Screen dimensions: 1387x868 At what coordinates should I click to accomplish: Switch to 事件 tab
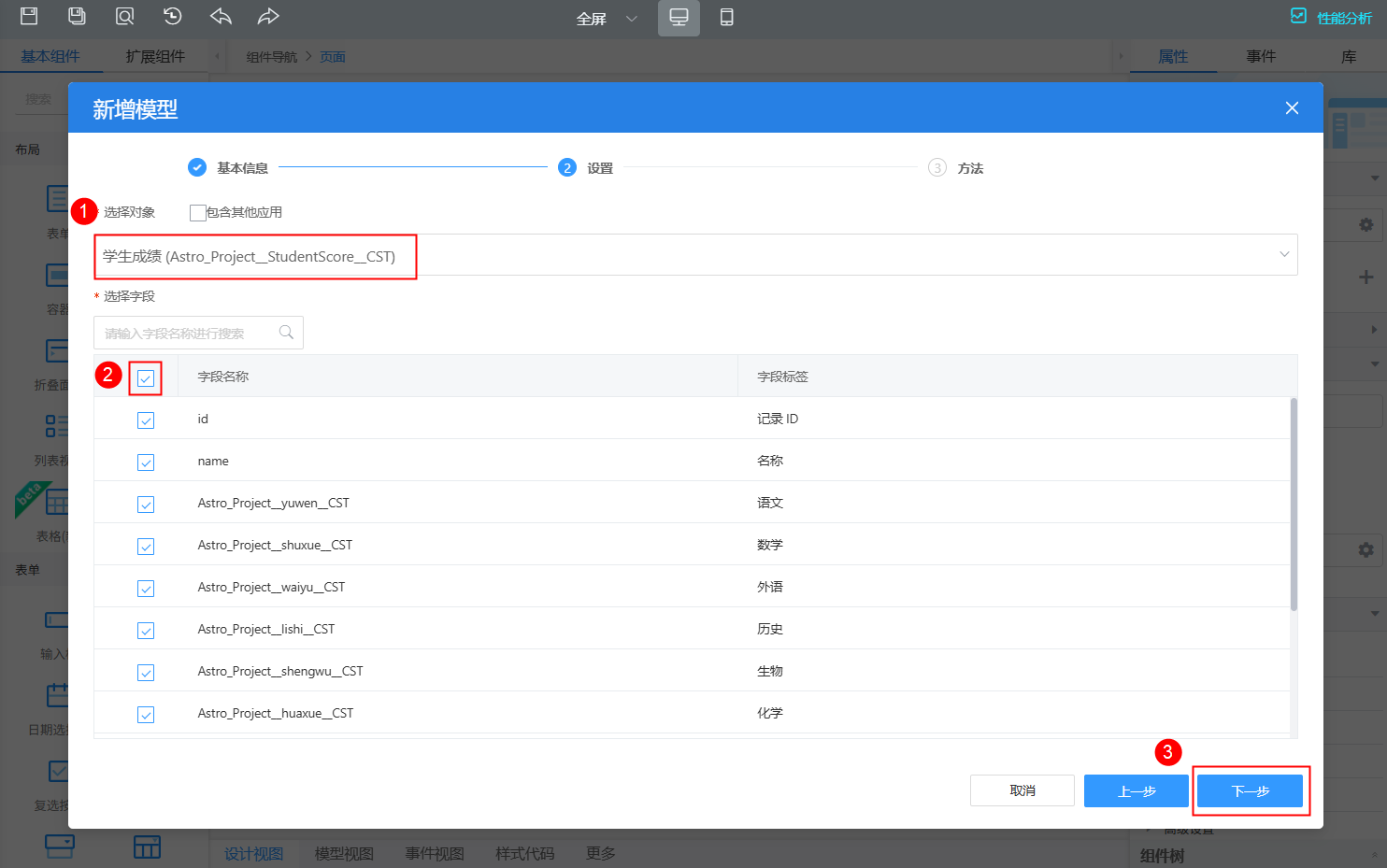(x=1261, y=56)
